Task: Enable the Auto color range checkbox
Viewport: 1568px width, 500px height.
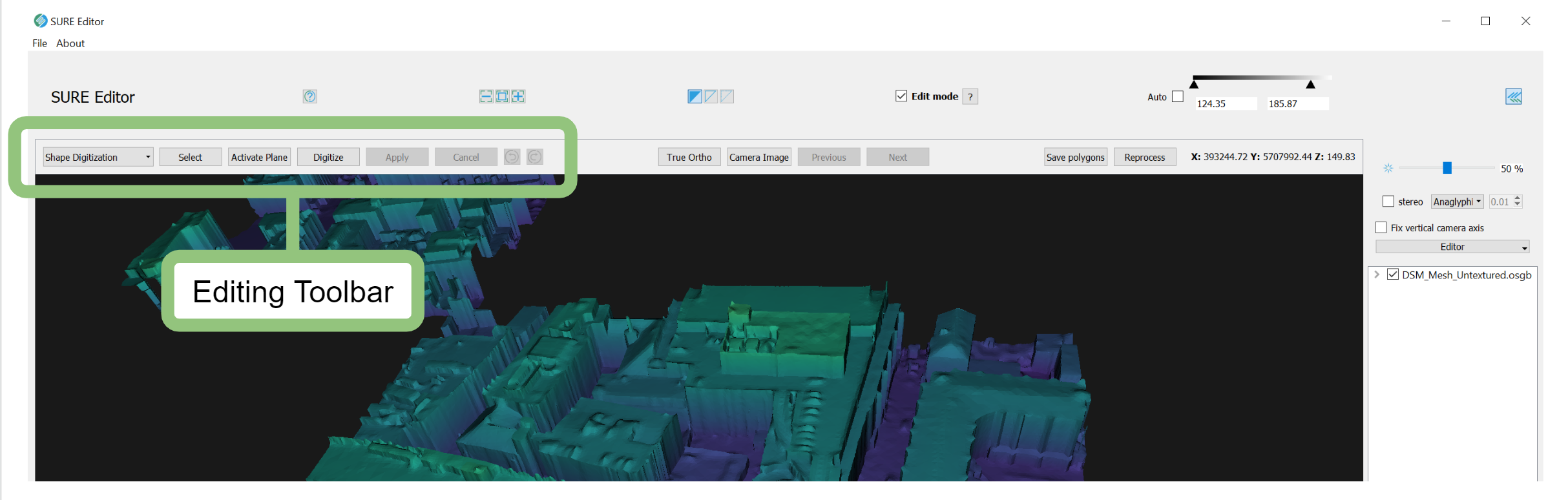Action: click(1178, 96)
